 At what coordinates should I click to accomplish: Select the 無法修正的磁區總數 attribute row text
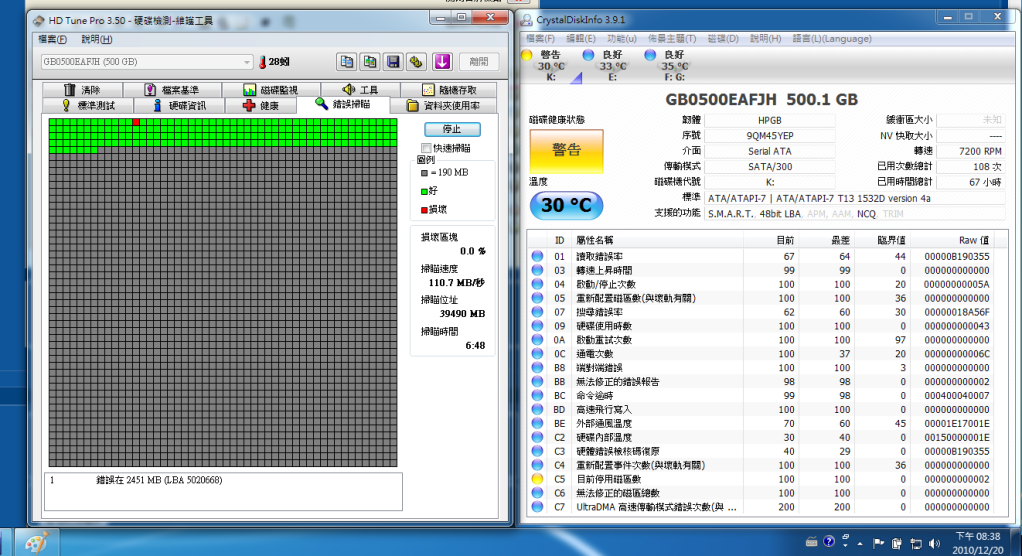[618, 493]
